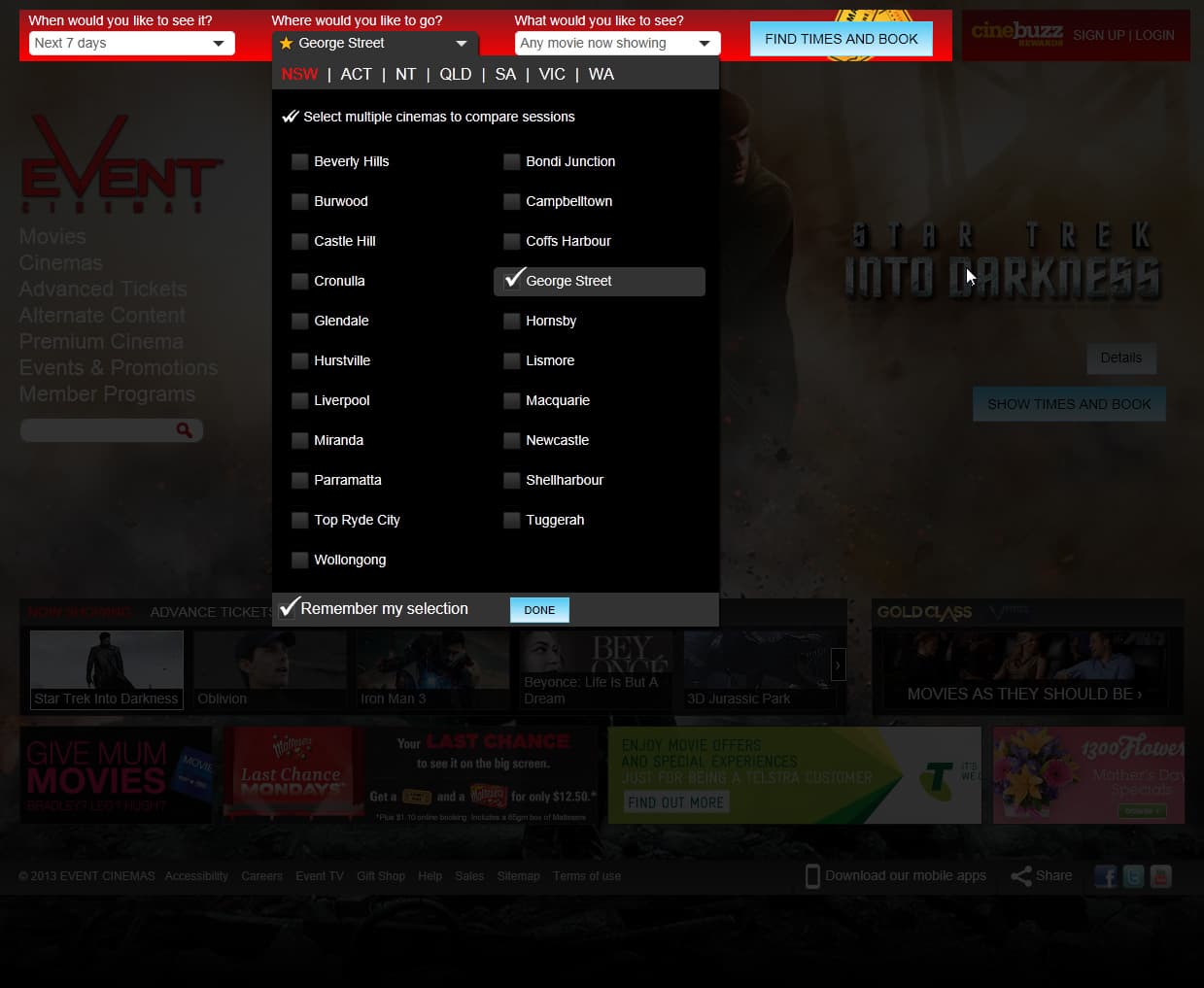Click the mobile phone icon for app downloads
1204x988 pixels.
(812, 875)
